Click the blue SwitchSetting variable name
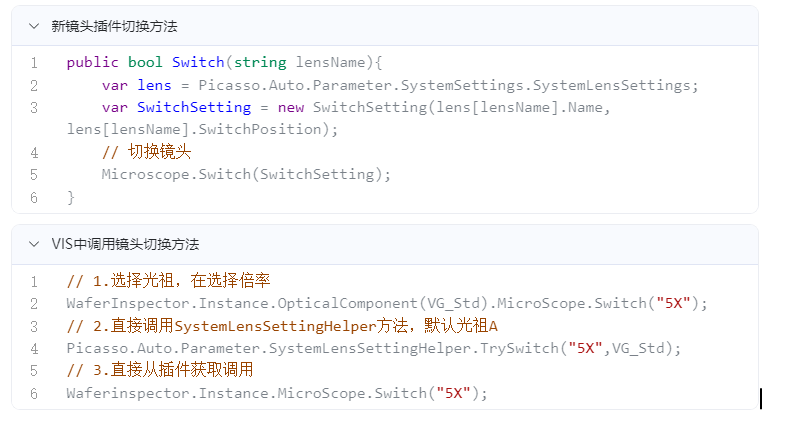This screenshot has height=422, width=803. [x=194, y=108]
